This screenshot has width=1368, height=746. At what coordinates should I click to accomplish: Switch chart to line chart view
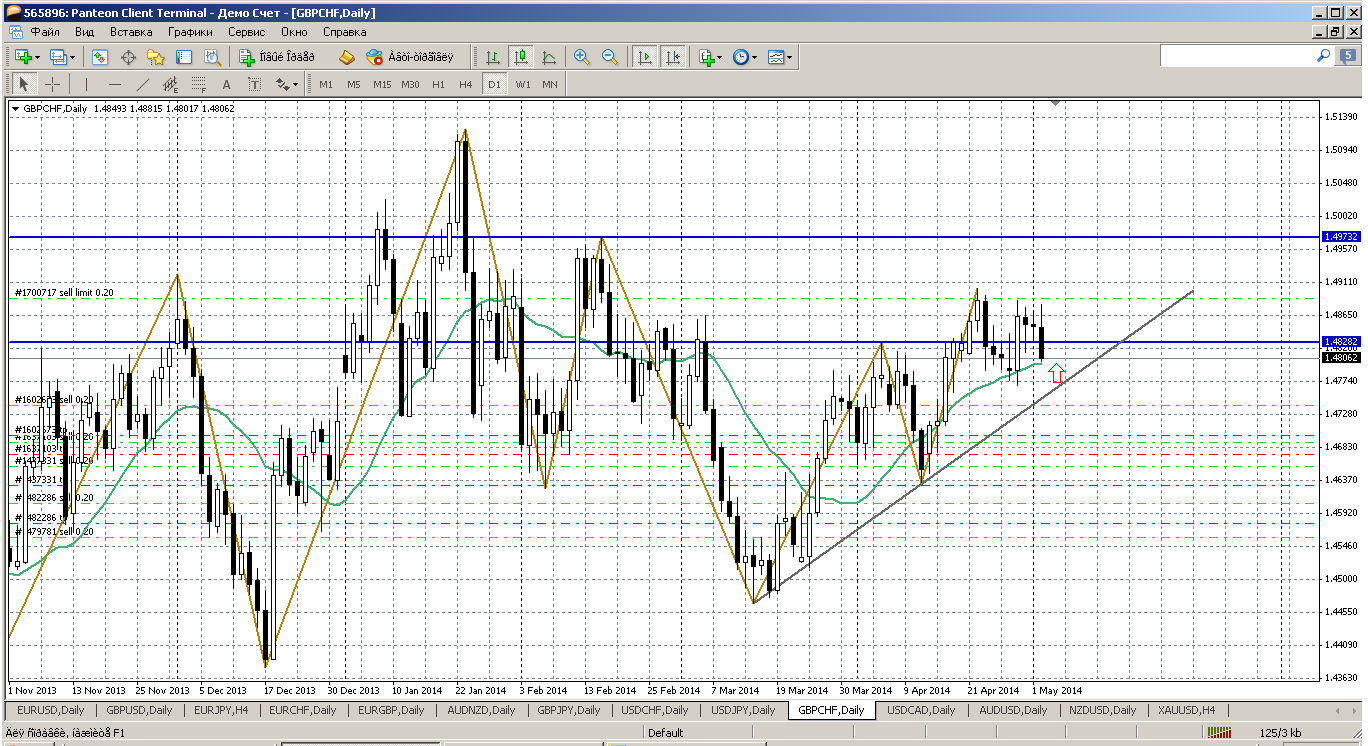(x=549, y=58)
